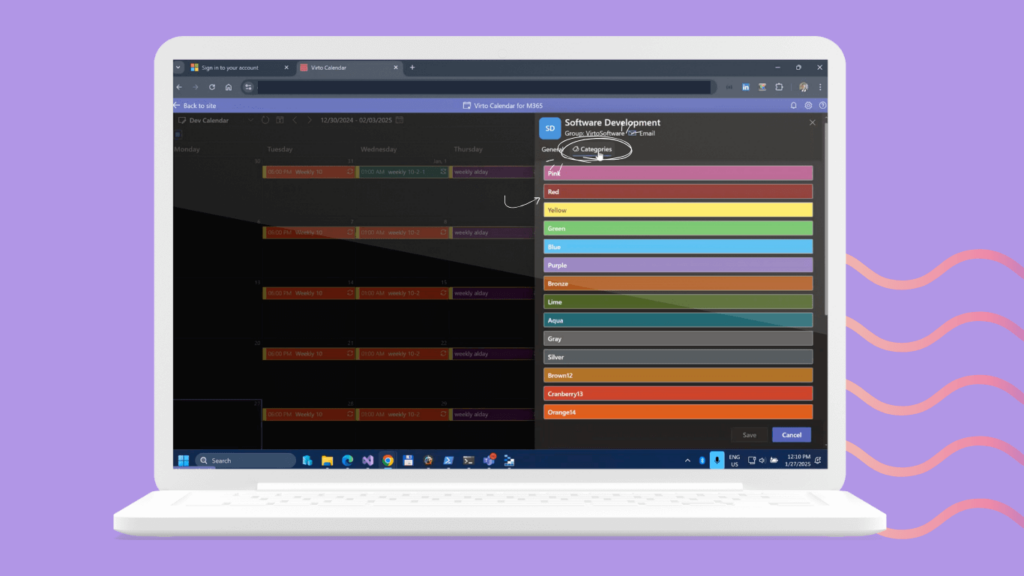Select the Cranberry13 category bar

pyautogui.click(x=678, y=394)
